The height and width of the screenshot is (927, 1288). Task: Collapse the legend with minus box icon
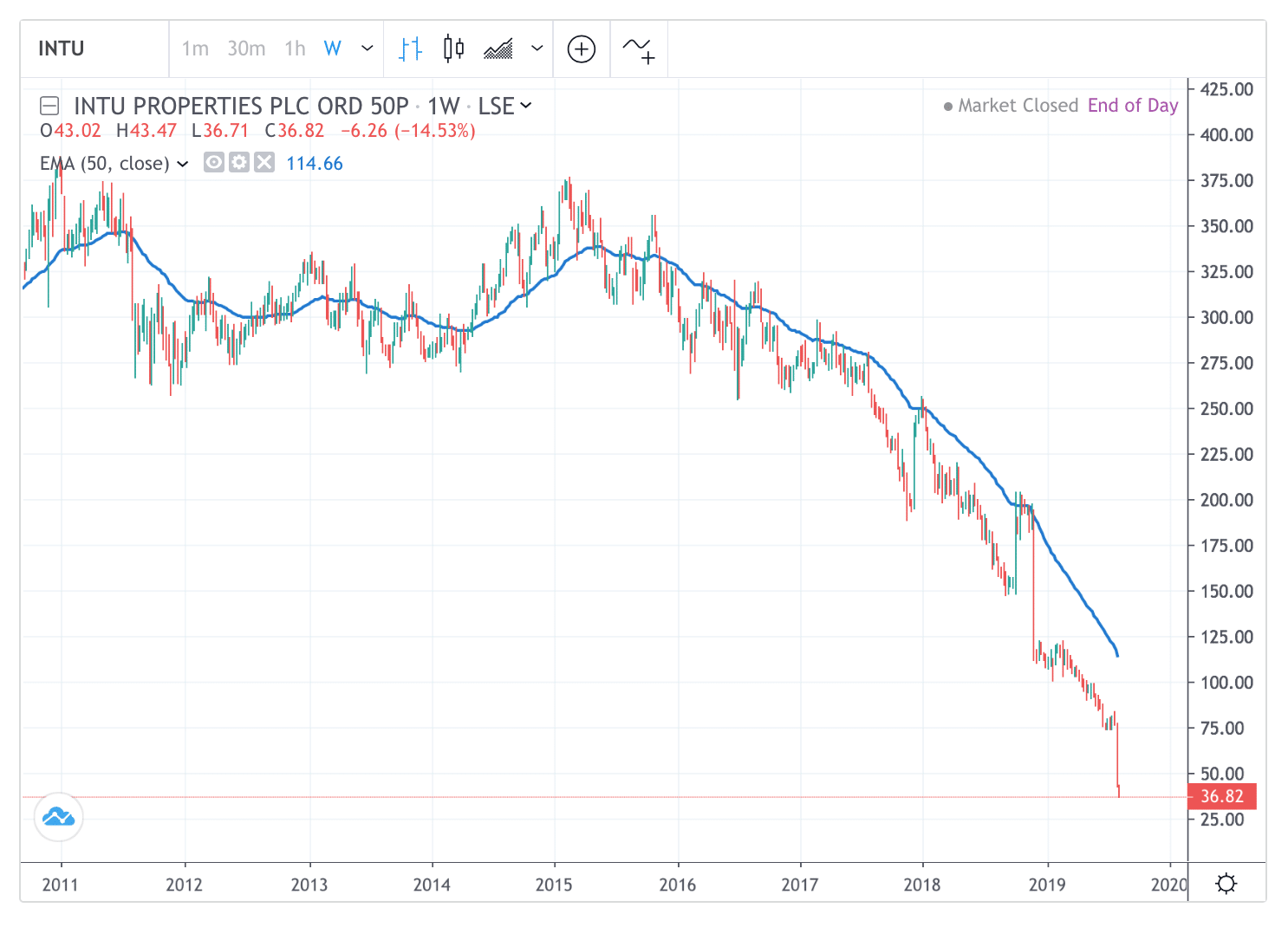click(49, 107)
